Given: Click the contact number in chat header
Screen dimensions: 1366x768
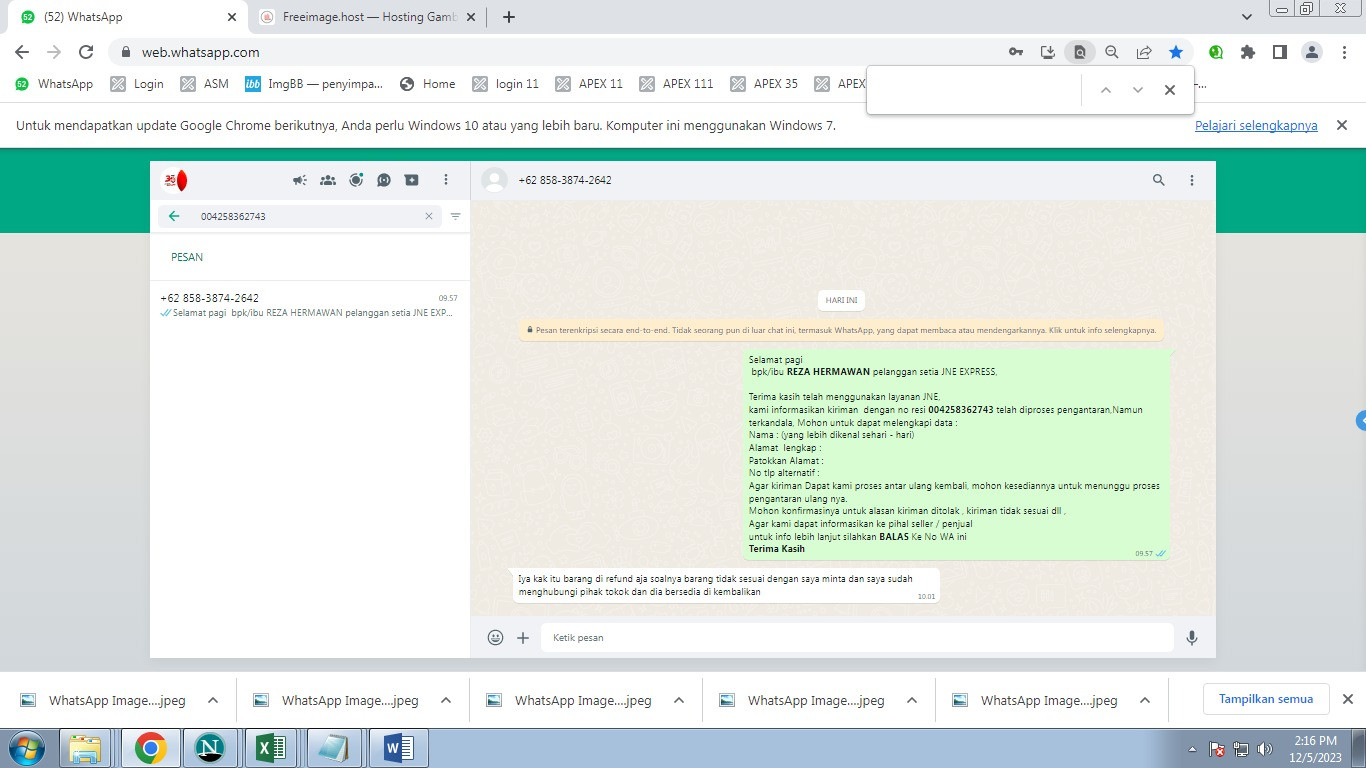Looking at the screenshot, I should coord(565,180).
